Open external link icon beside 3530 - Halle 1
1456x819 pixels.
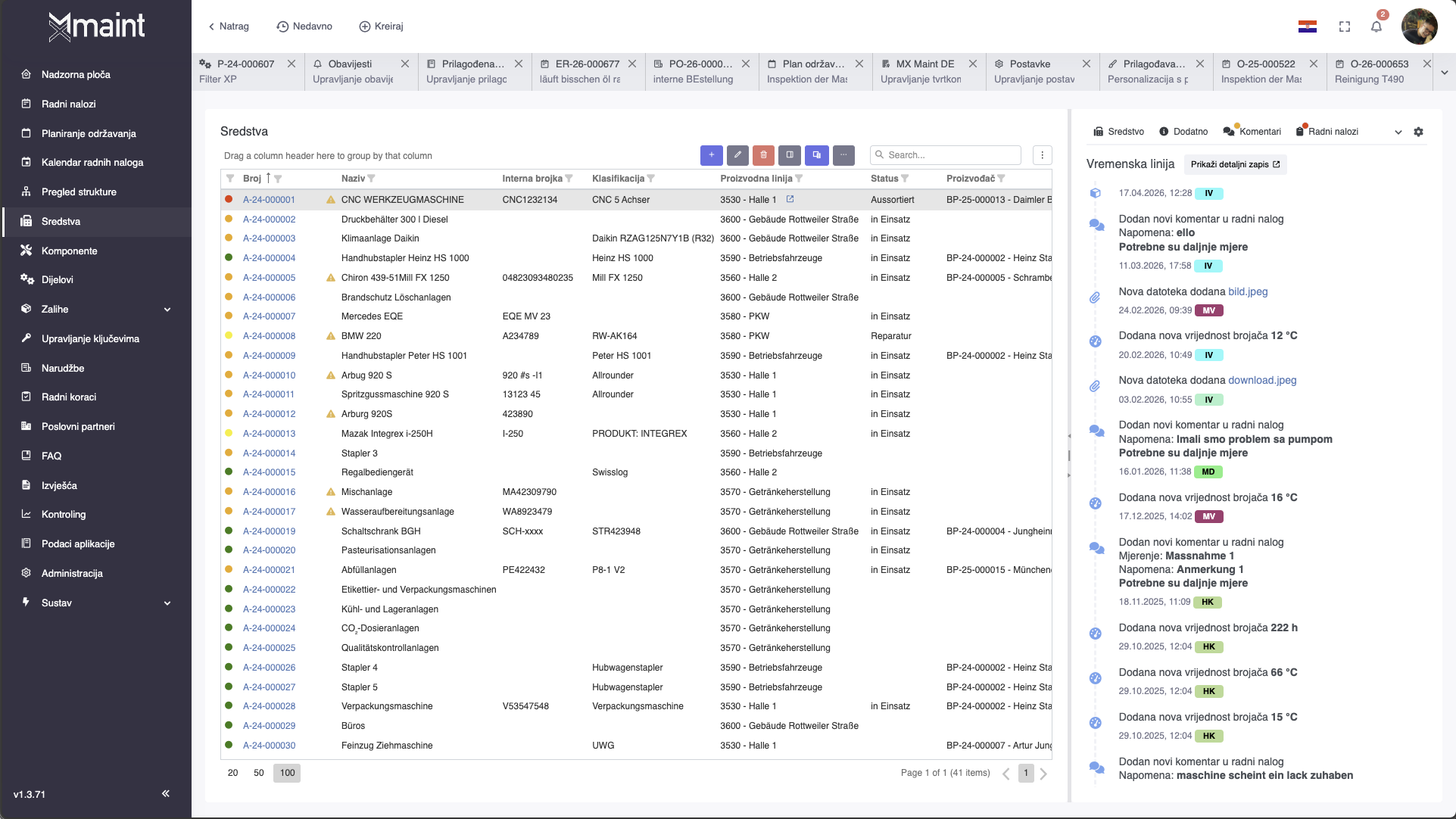(790, 199)
